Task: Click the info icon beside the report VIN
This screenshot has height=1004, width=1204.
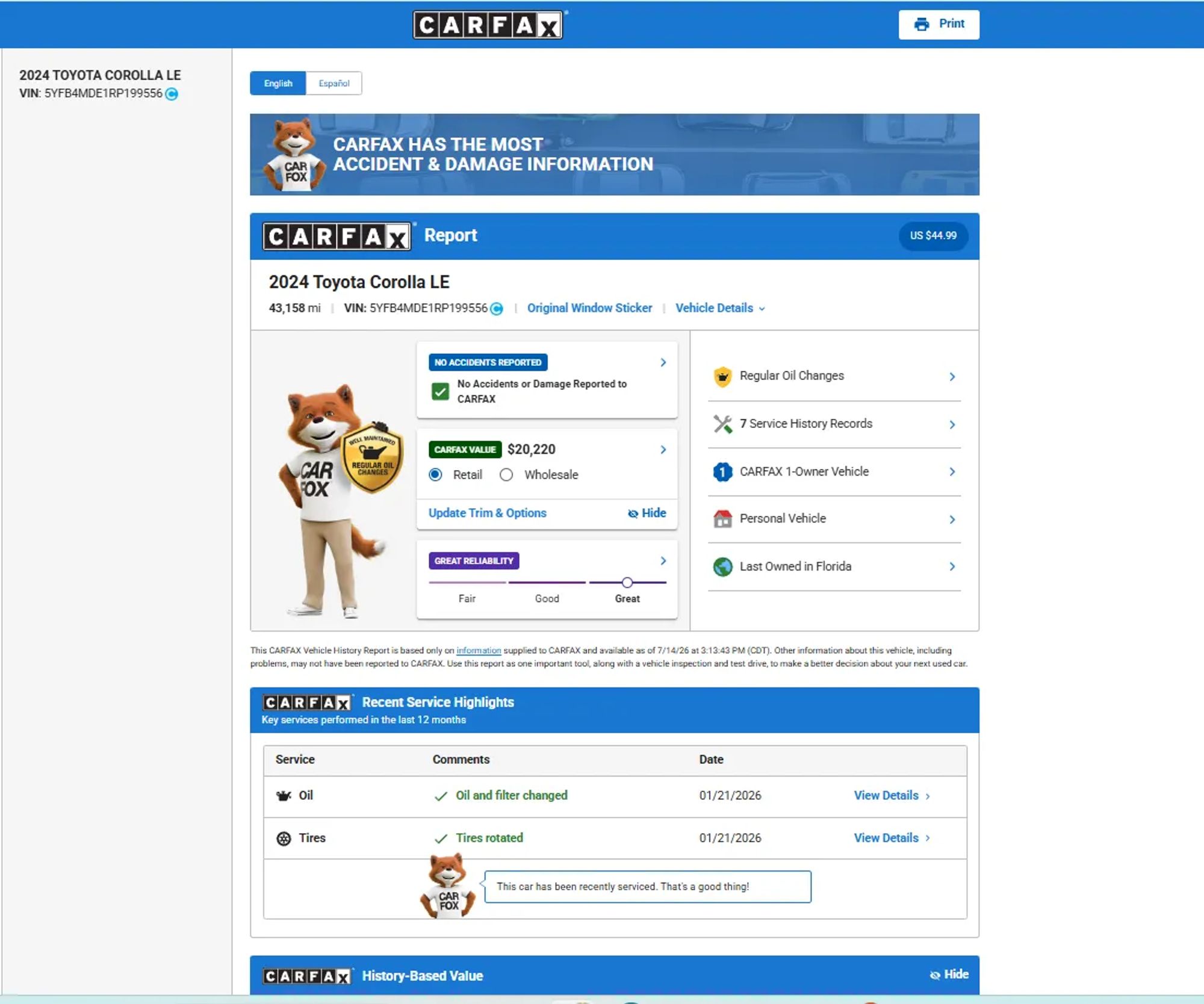Action: (497, 309)
